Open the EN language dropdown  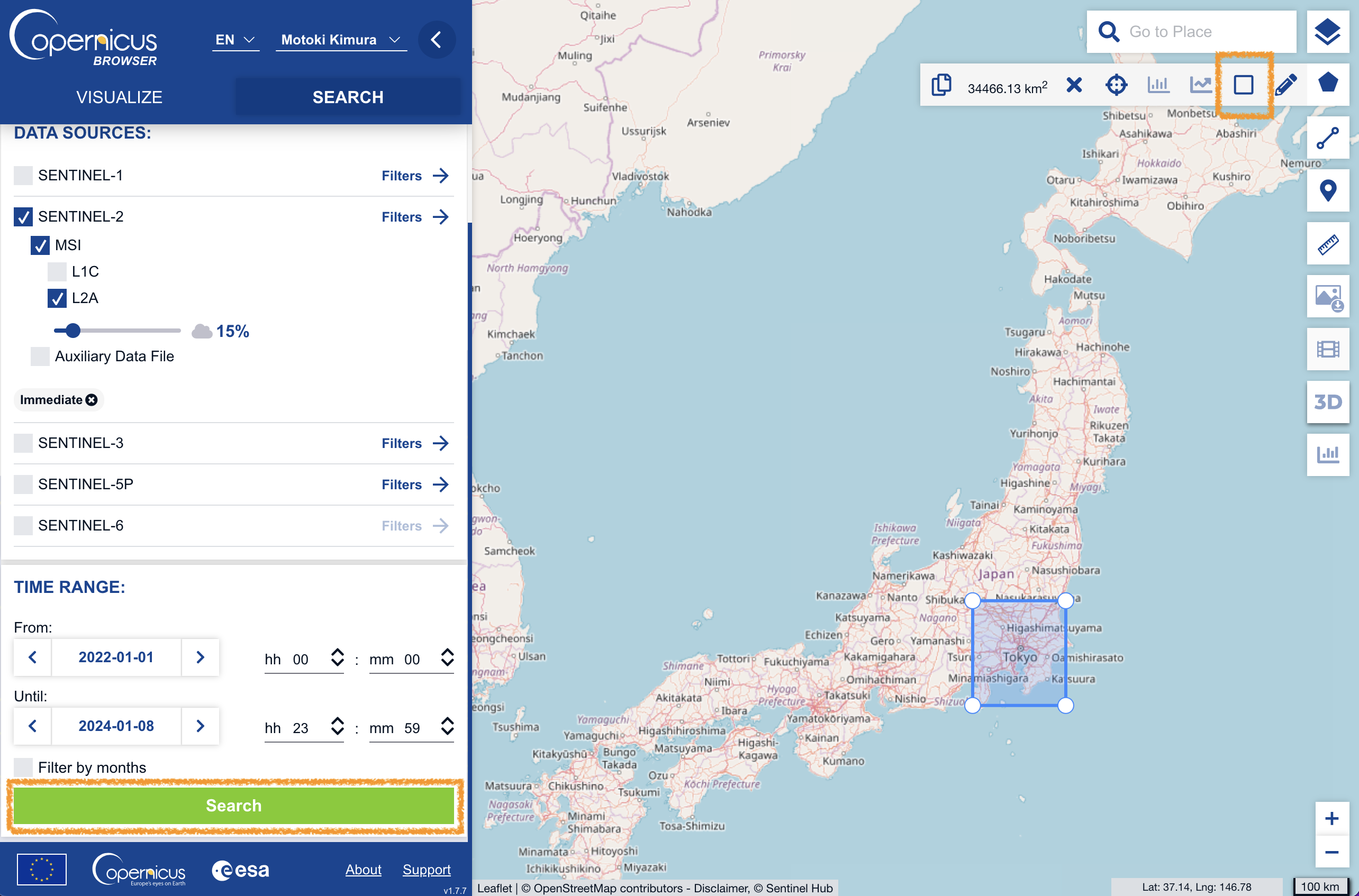[x=235, y=40]
